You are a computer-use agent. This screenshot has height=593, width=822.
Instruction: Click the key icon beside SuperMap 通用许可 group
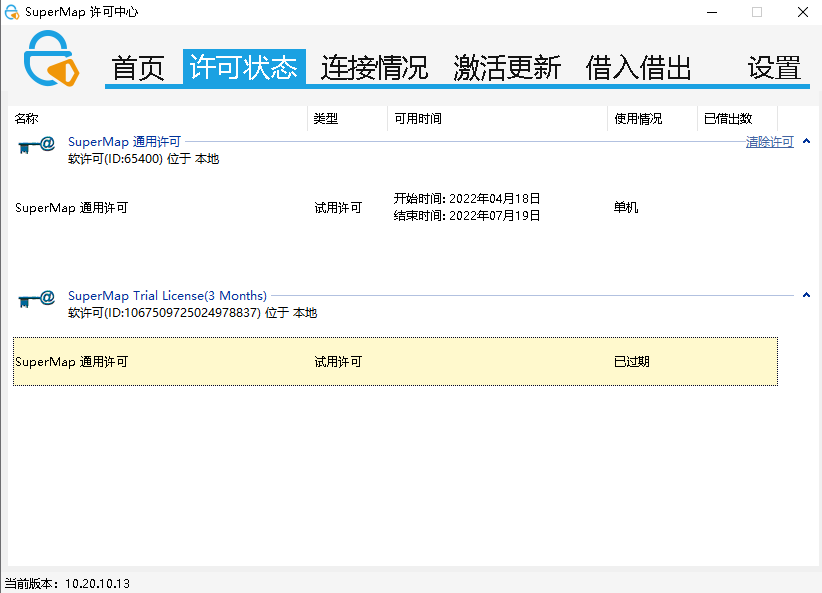36,145
